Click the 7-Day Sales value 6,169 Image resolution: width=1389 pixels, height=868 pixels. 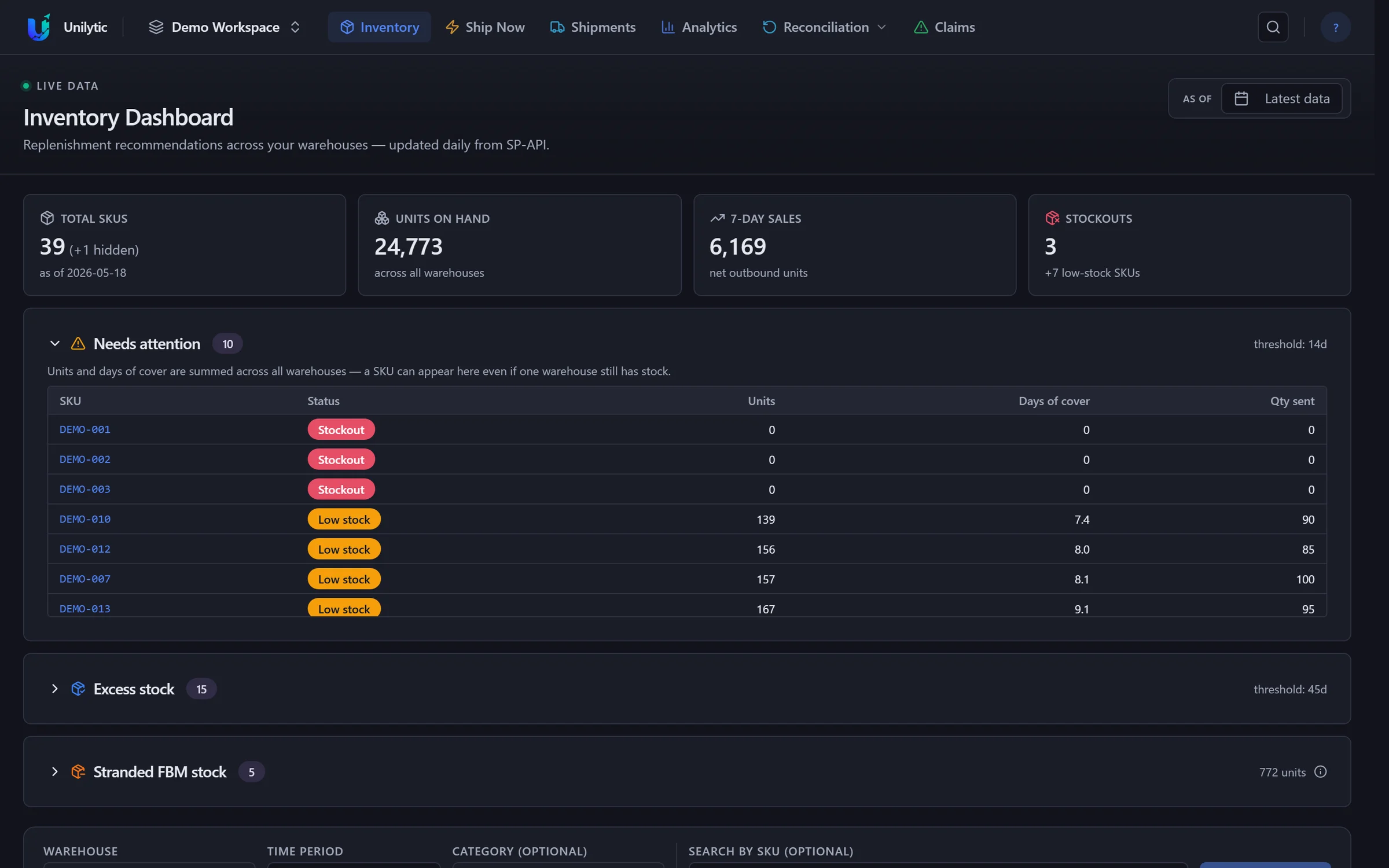tap(737, 247)
